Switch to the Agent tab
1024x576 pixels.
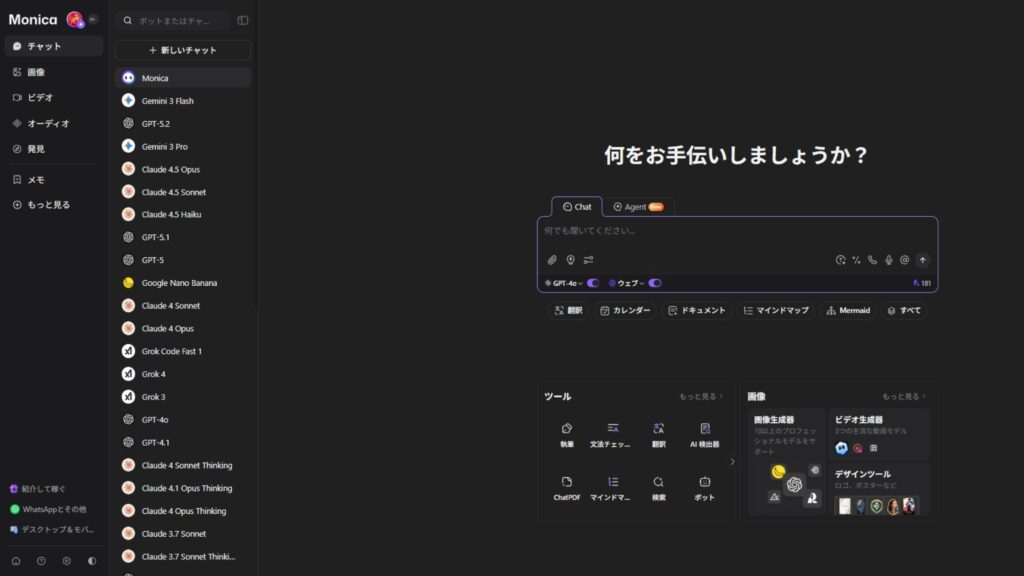638,207
